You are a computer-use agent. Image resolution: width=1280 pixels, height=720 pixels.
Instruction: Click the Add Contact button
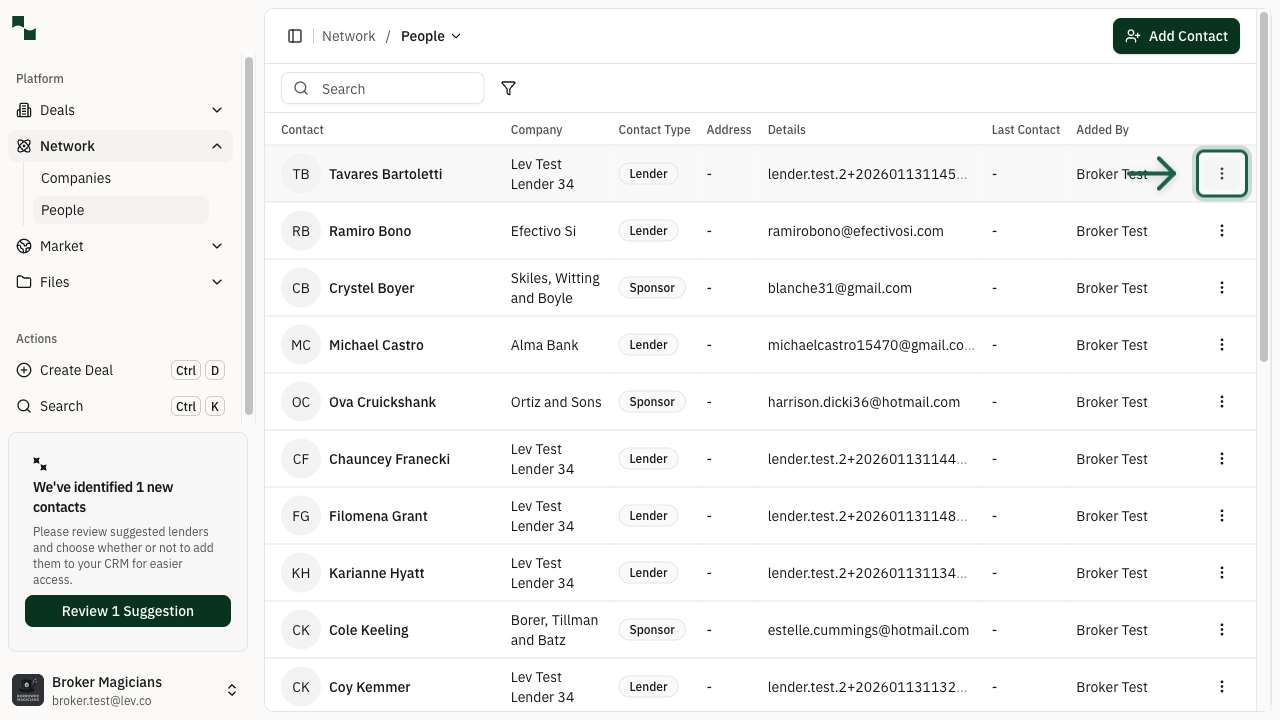pos(1176,36)
